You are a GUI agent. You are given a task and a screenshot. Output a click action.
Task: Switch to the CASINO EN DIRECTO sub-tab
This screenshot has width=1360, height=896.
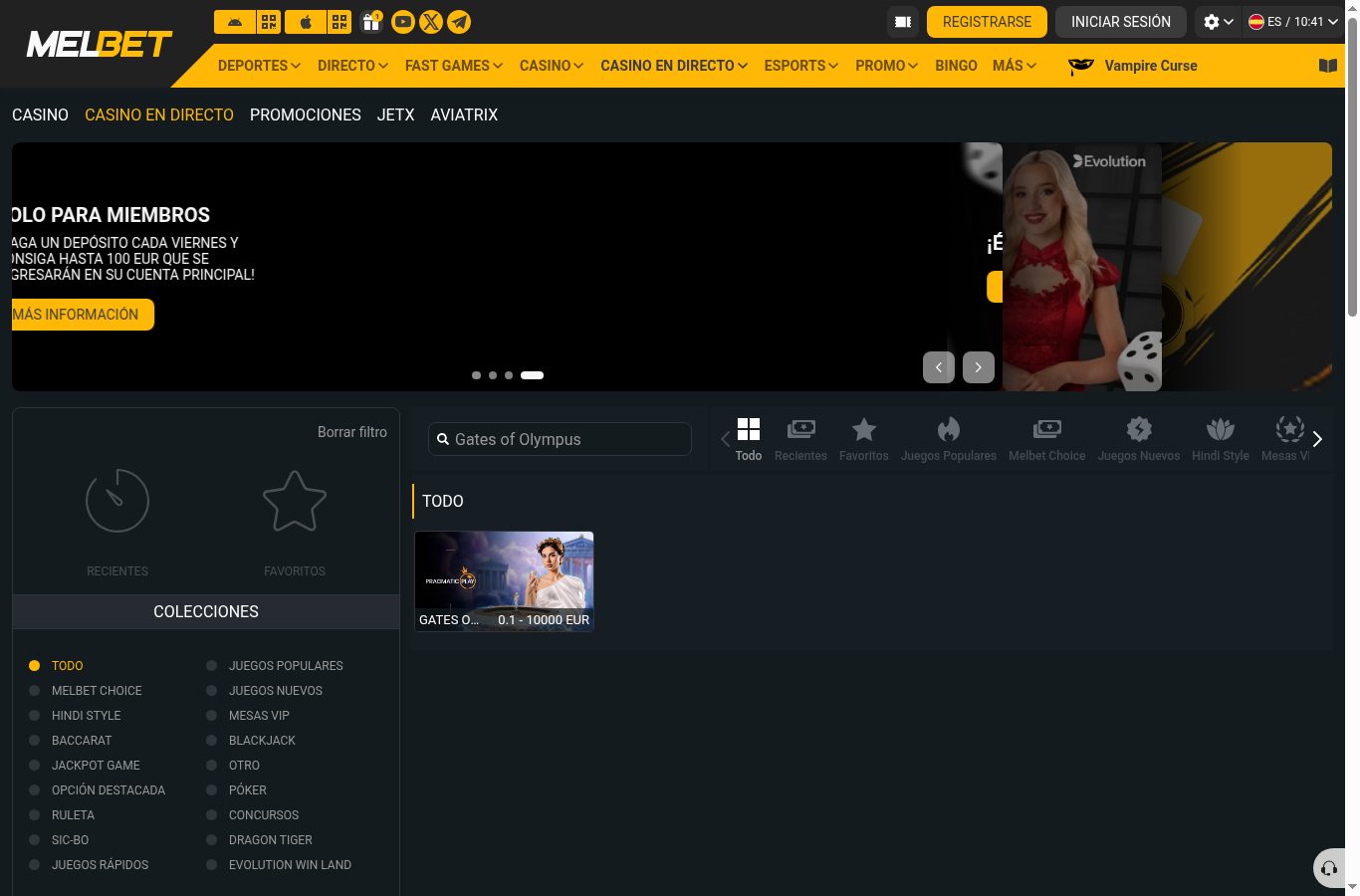pos(159,115)
